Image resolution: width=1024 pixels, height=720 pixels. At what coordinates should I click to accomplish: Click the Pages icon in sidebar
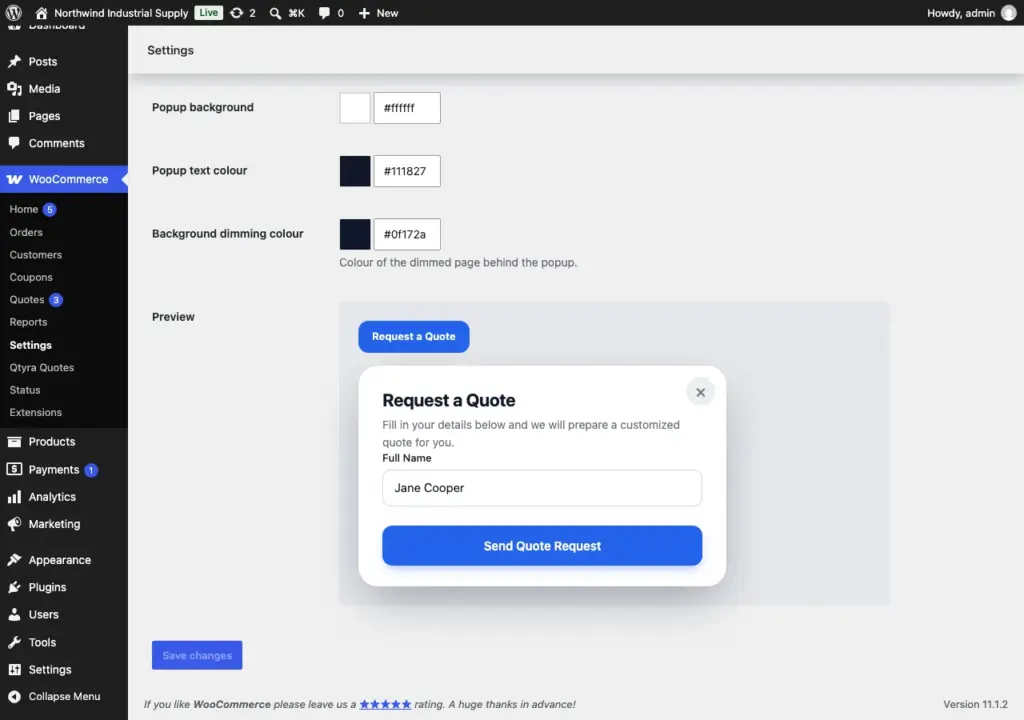pos(14,116)
